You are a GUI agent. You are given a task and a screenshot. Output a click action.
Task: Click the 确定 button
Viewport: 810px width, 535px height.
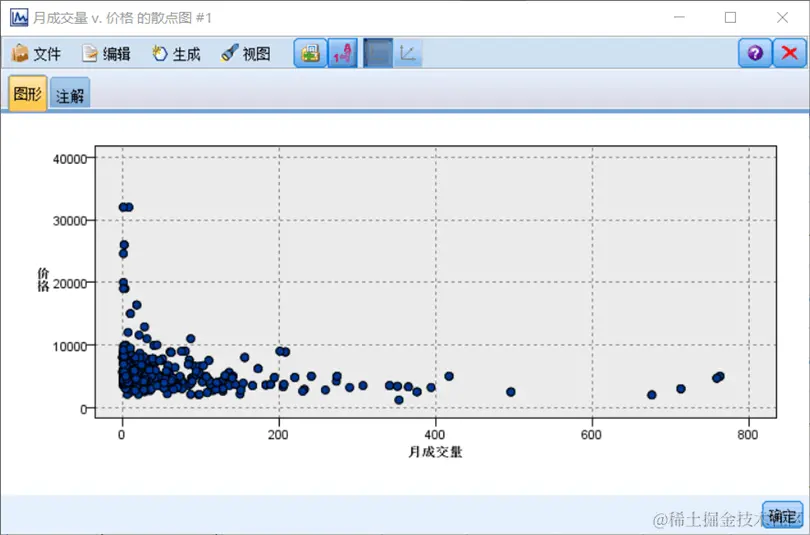pyautogui.click(x=783, y=515)
